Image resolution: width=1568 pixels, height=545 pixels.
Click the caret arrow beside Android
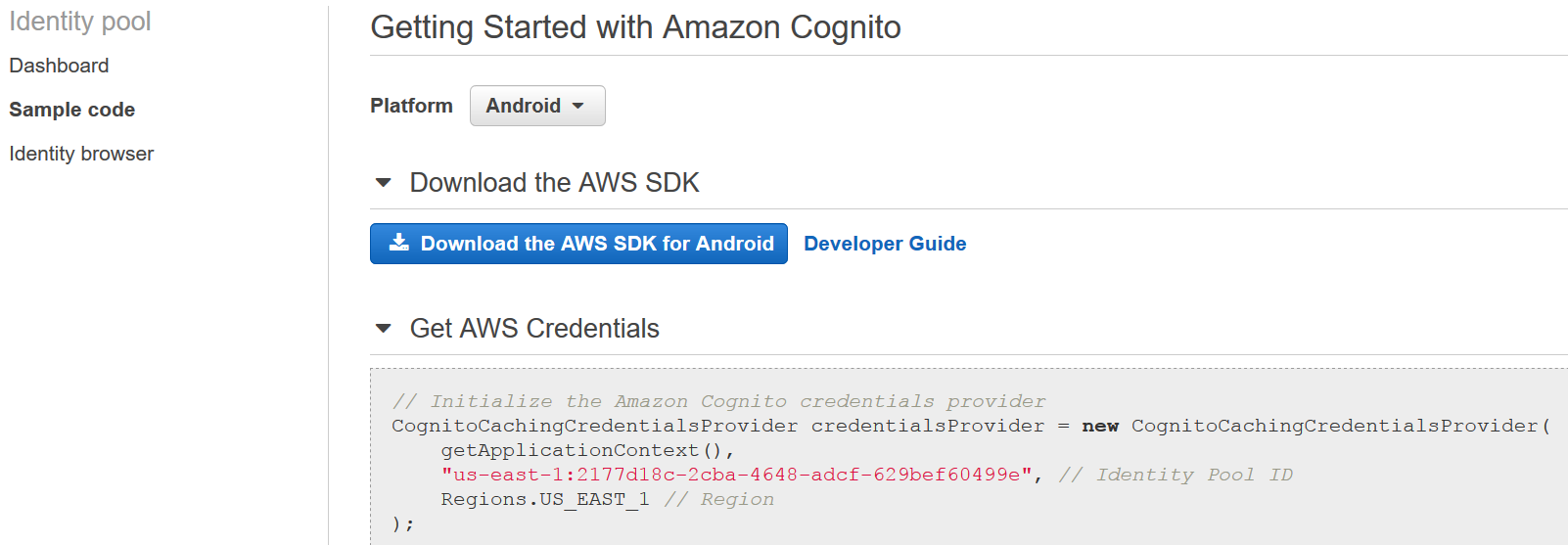tap(578, 106)
